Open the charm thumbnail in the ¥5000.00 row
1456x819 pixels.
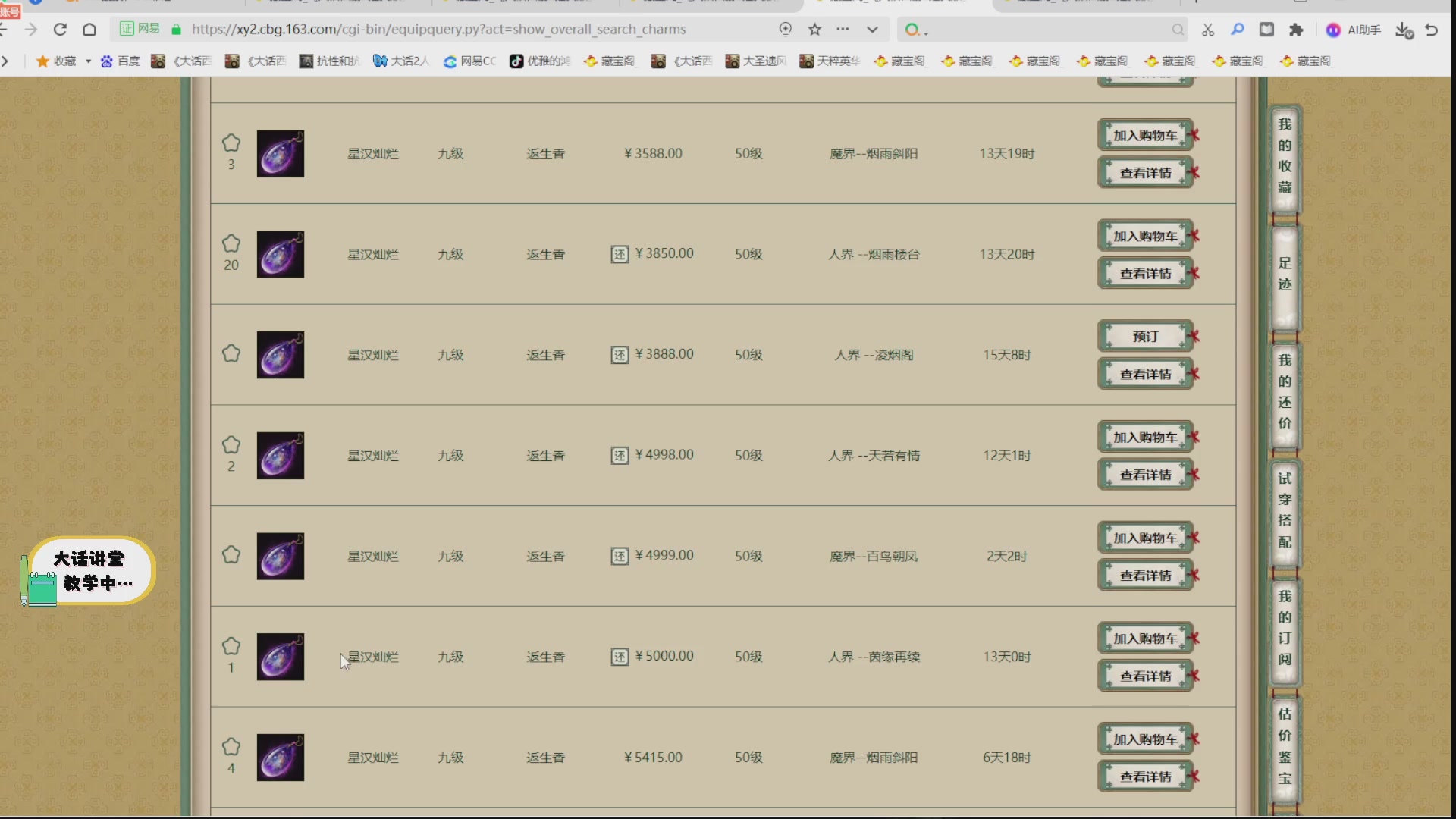pyautogui.click(x=281, y=657)
